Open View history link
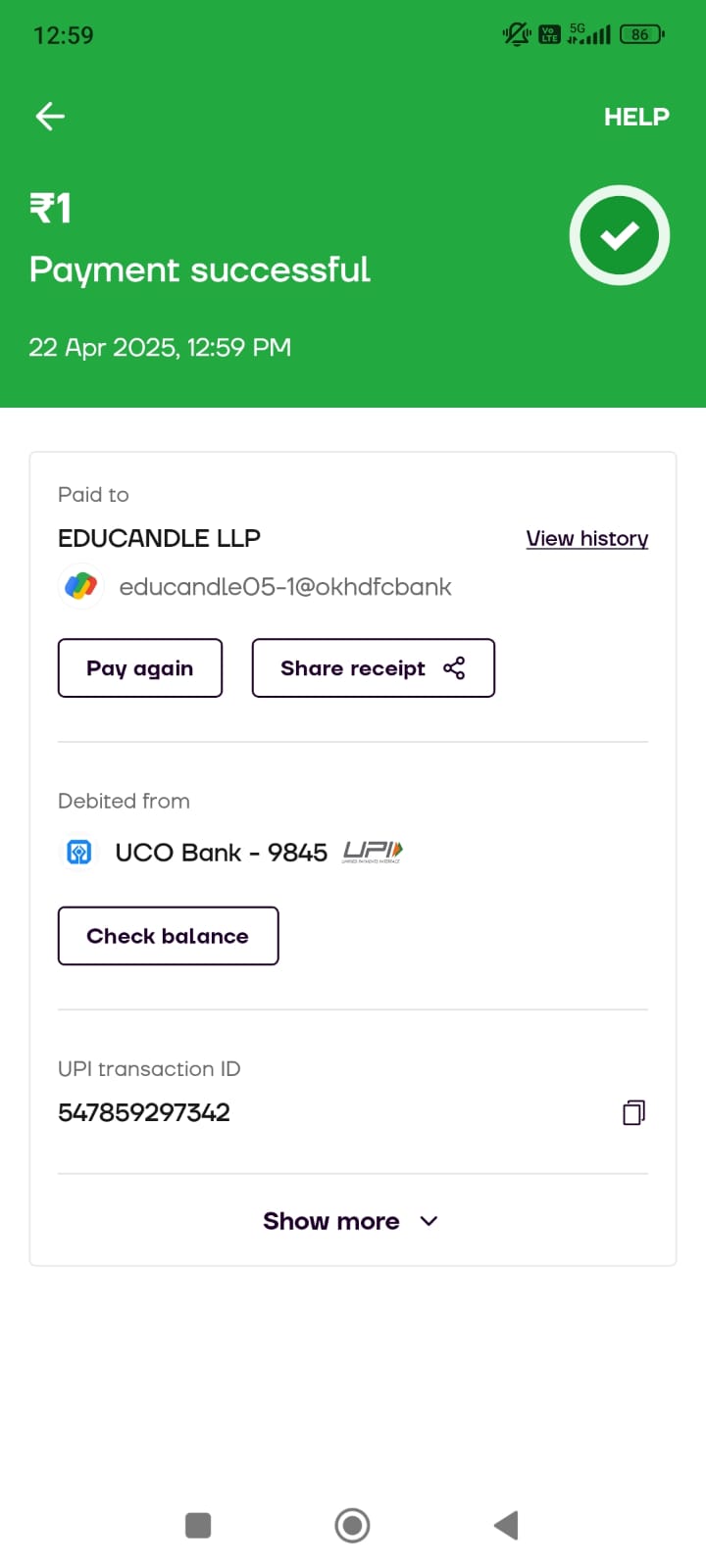This screenshot has height=1568, width=706. (x=586, y=538)
